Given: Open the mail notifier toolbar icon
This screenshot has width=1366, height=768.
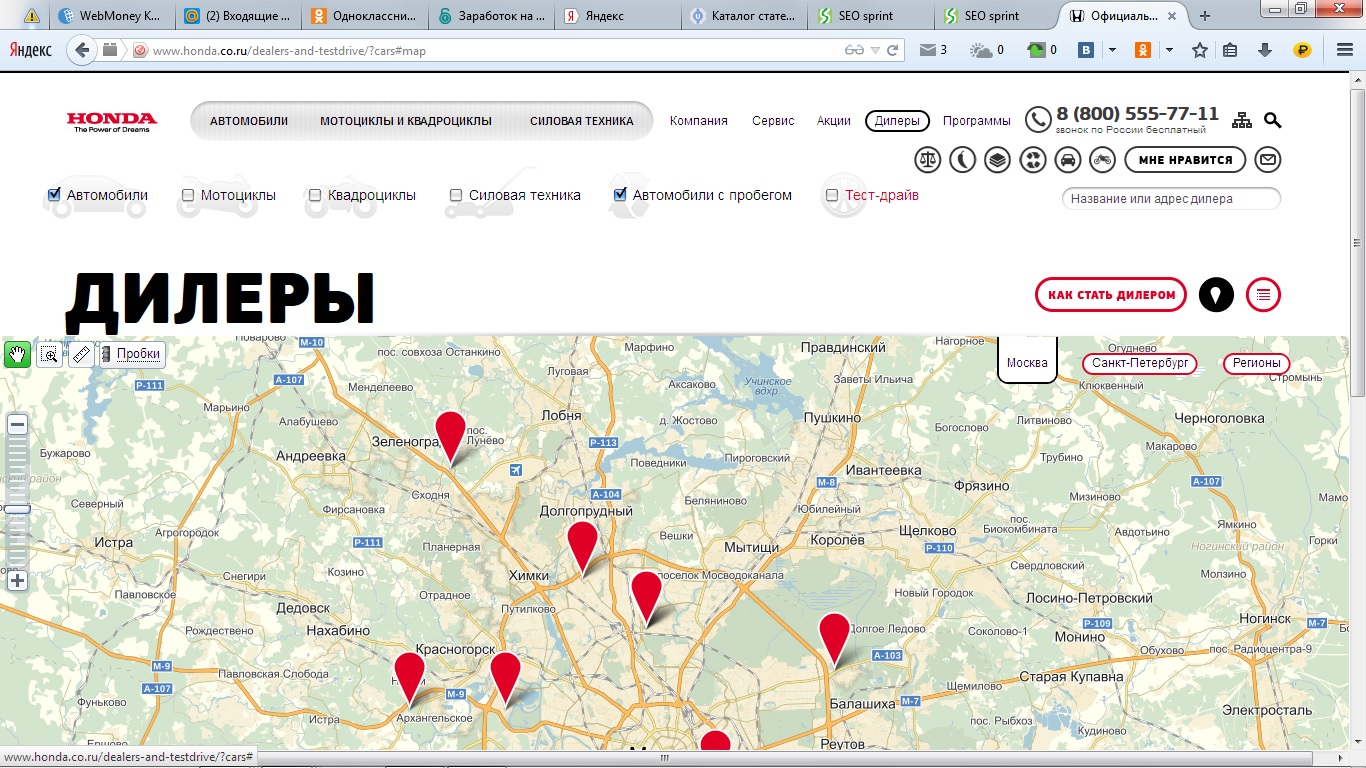Looking at the screenshot, I should pyautogui.click(x=933, y=50).
